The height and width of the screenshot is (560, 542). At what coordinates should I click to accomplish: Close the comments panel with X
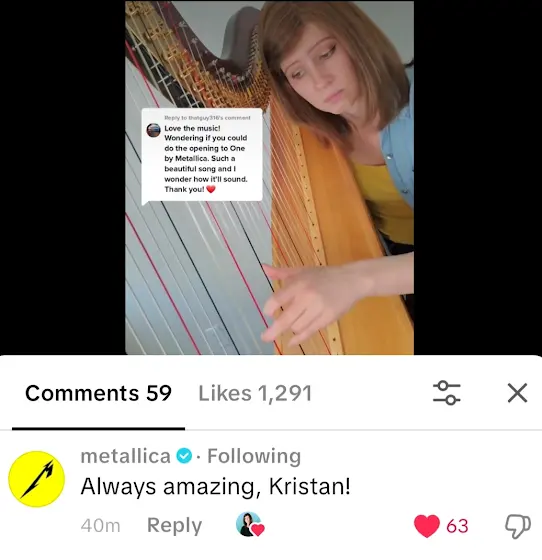517,393
